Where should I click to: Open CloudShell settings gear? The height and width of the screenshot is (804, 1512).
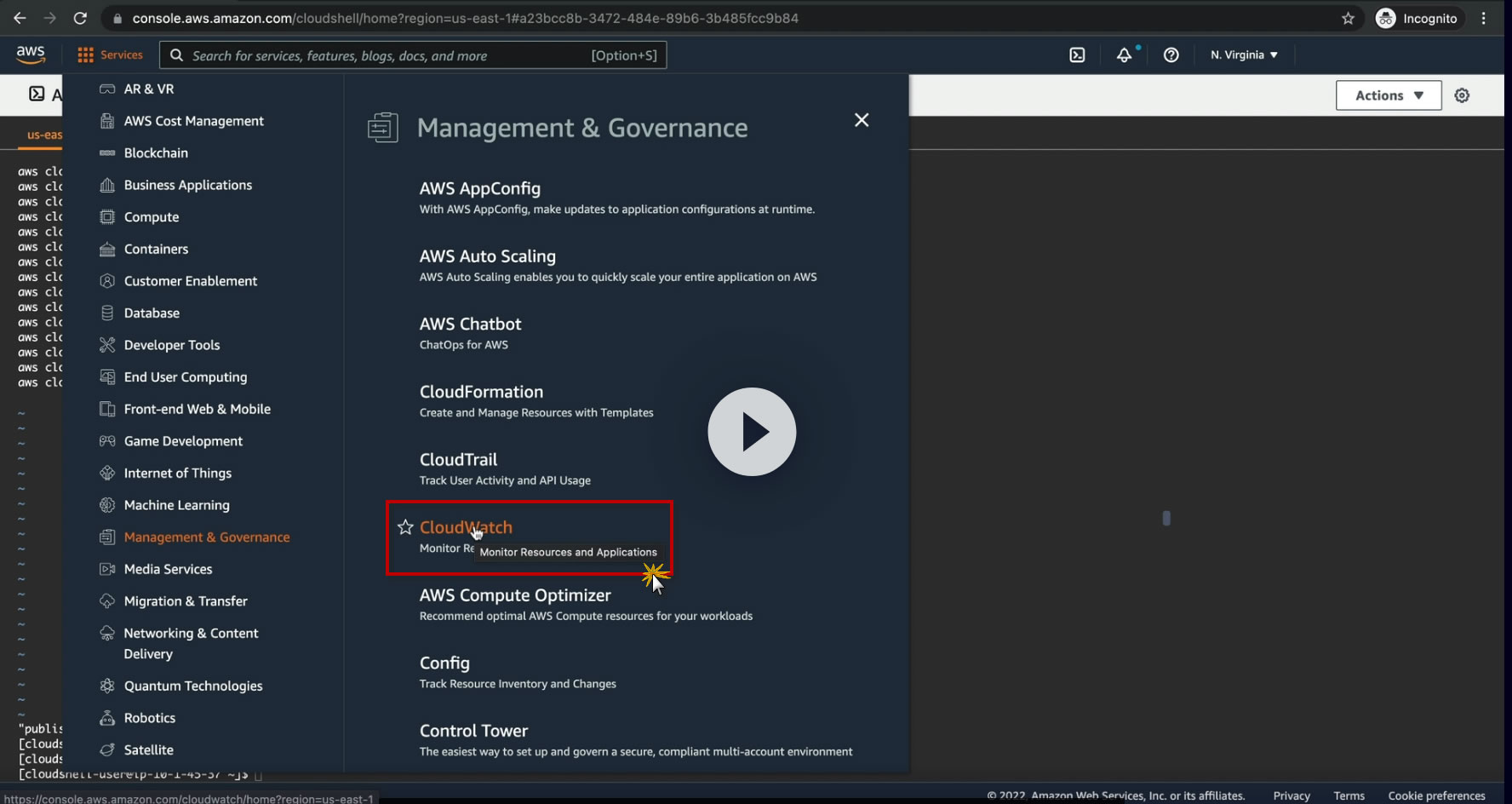1462,95
